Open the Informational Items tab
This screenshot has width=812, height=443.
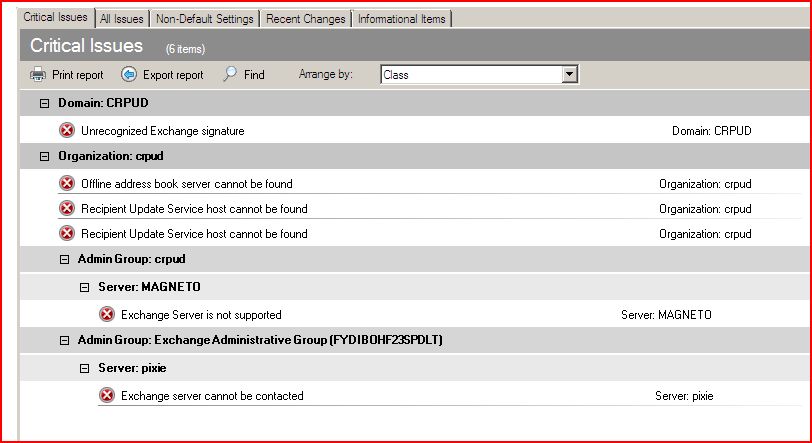tap(402, 19)
